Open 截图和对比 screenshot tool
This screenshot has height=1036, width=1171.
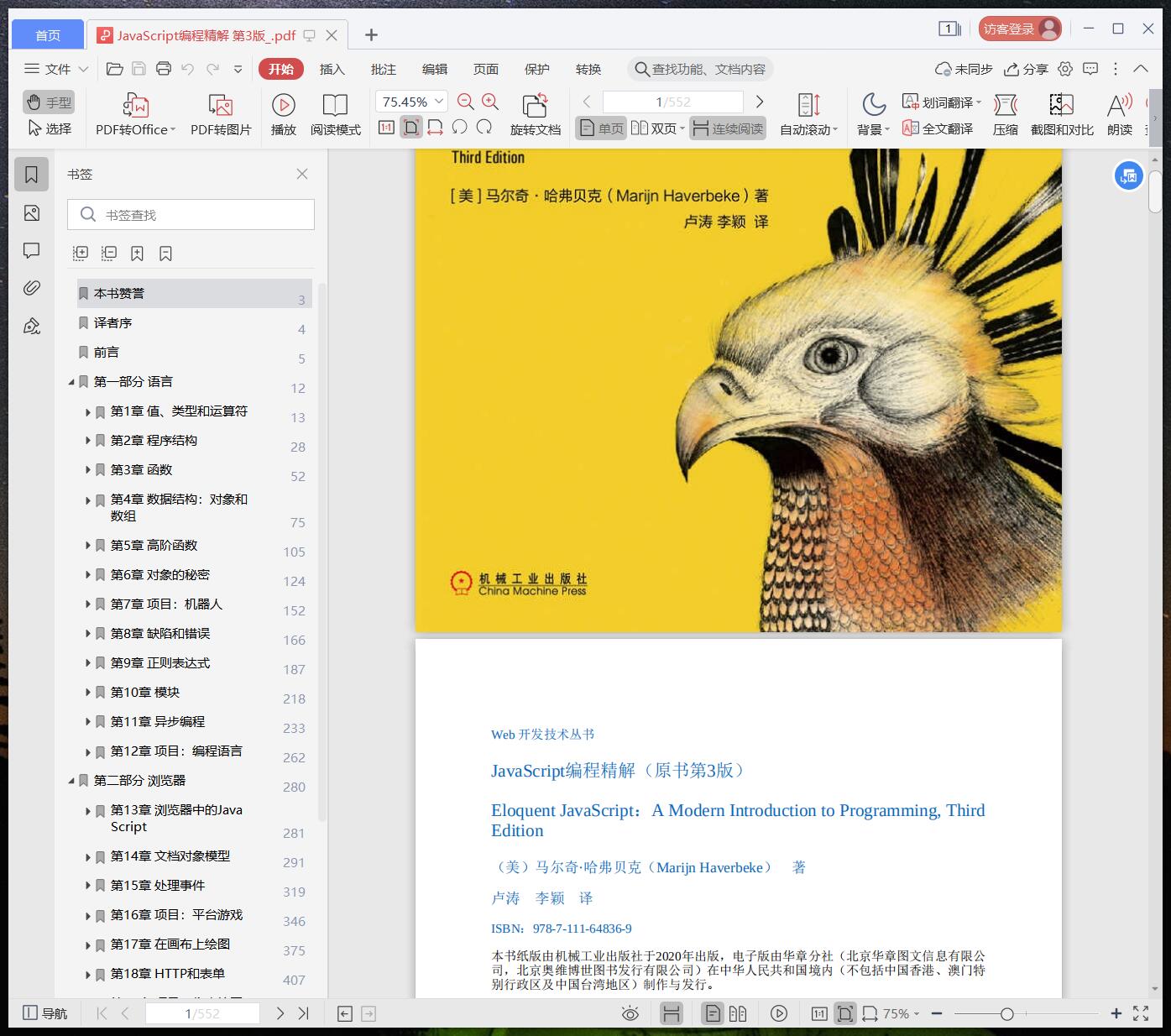pos(1062,114)
